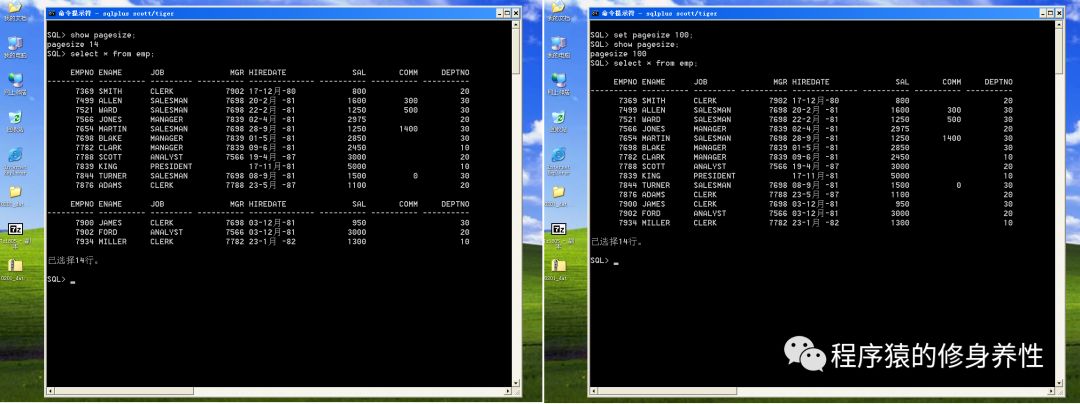Click the title bar of the pagesize 100 sqlplus window
1080x404 pixels.
click(826, 12)
